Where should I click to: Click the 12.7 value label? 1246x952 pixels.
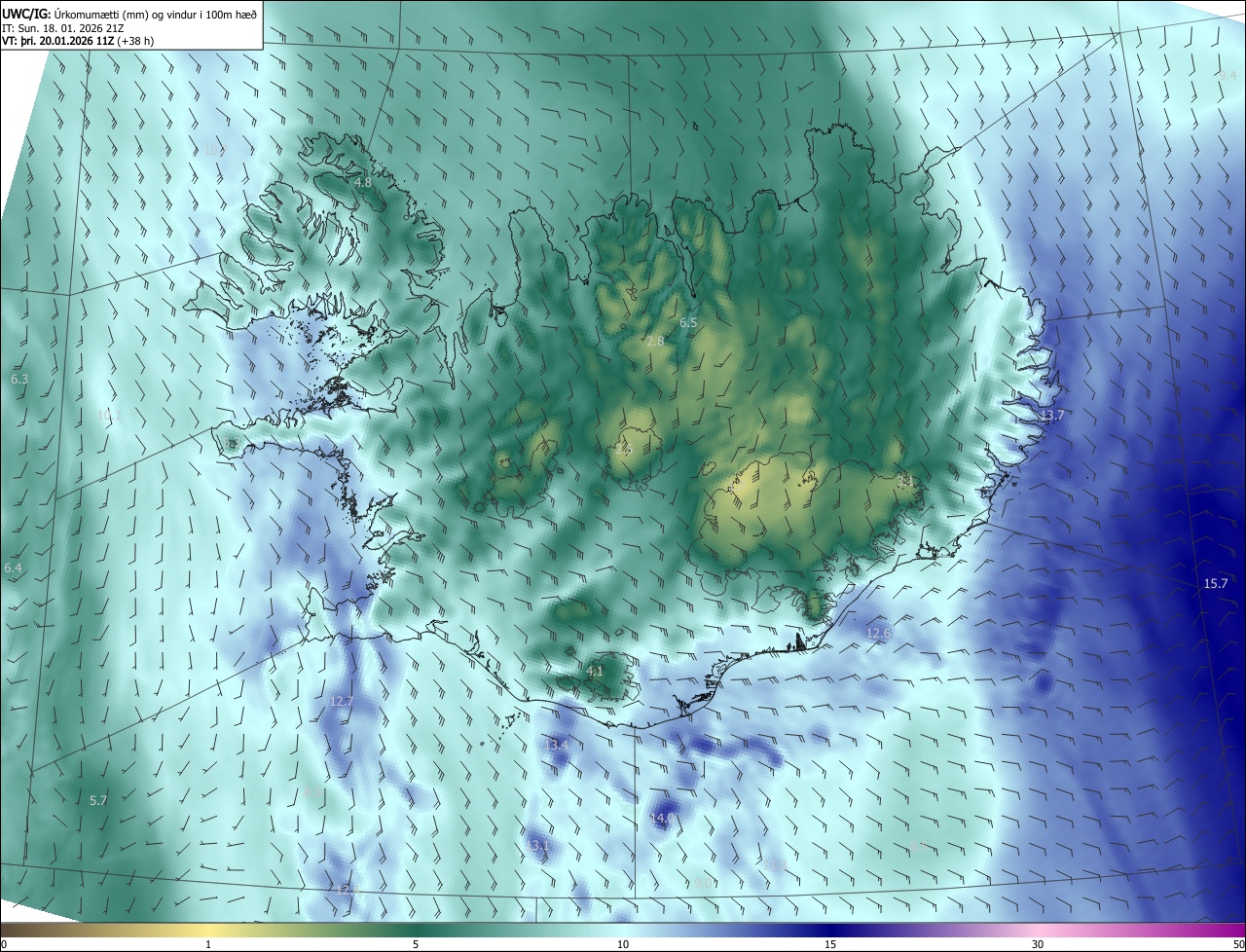coord(342,702)
